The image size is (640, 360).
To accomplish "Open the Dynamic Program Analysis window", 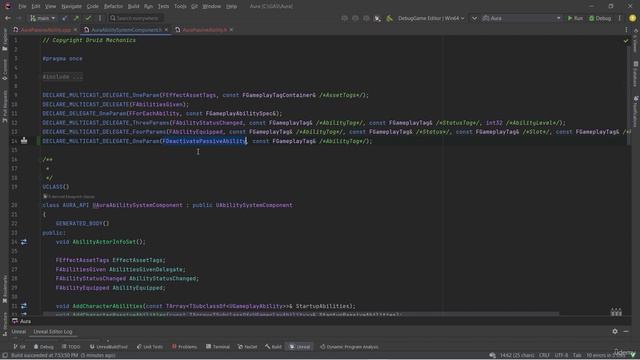I will click(349, 347).
